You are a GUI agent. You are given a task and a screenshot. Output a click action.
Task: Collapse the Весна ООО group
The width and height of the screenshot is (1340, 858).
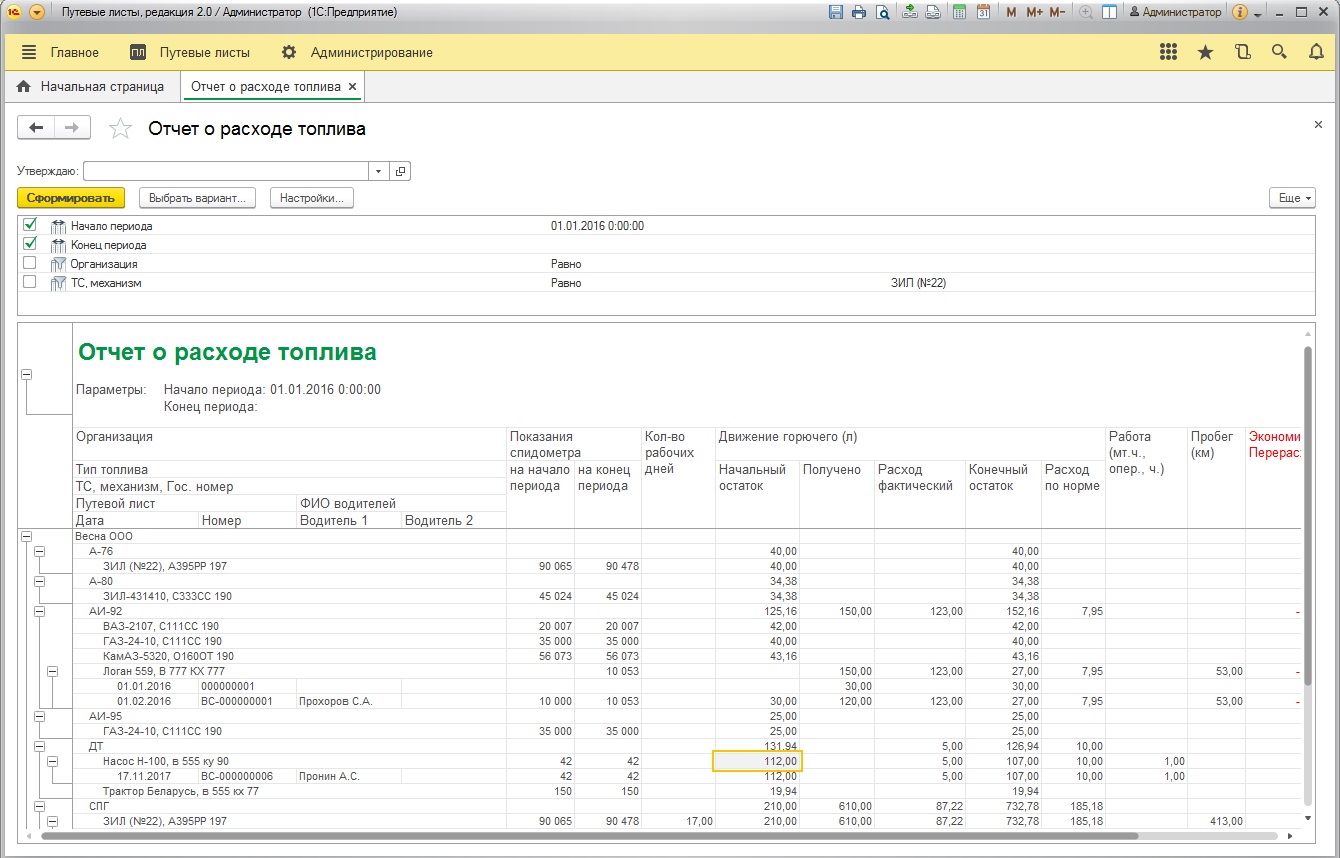tap(27, 536)
